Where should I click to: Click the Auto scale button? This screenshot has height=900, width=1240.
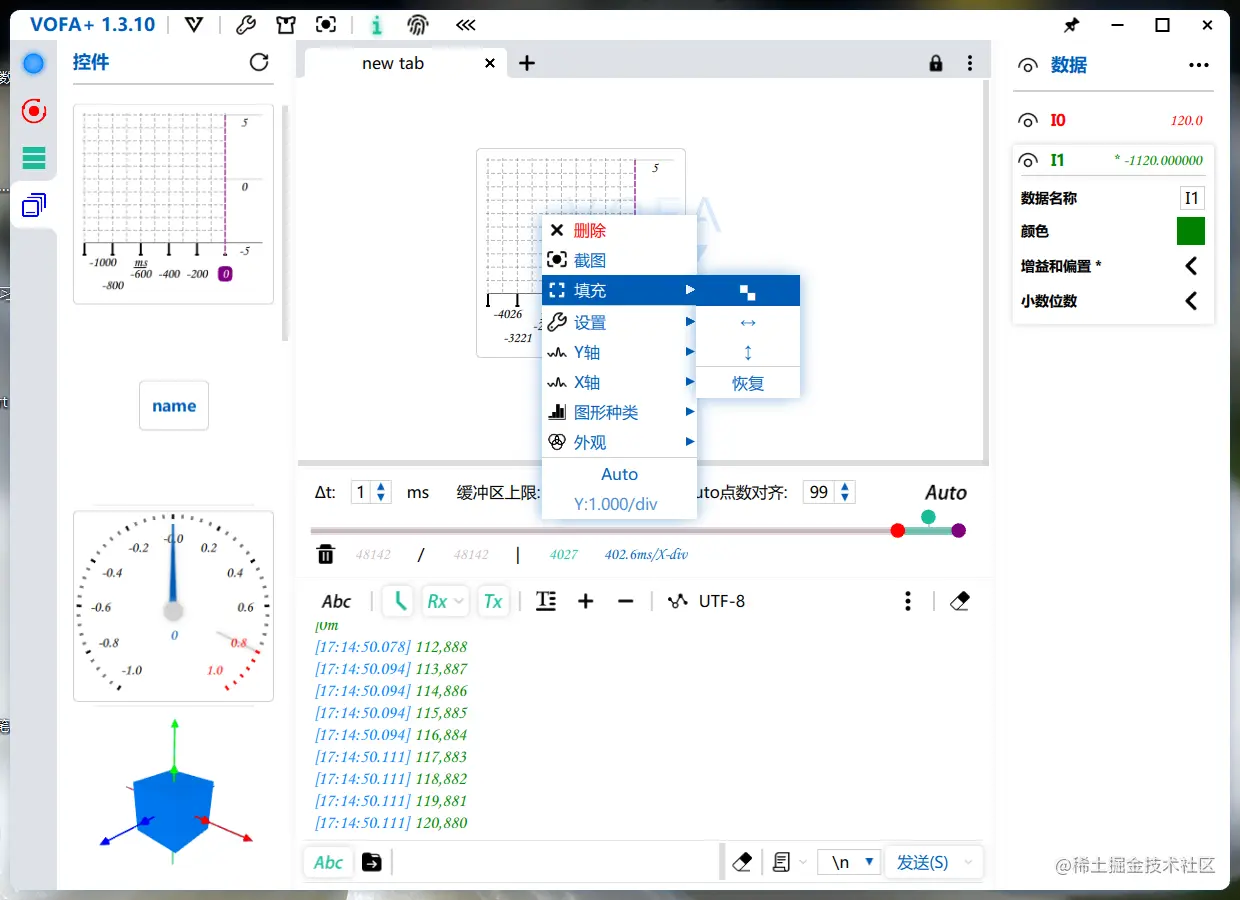[x=944, y=492]
